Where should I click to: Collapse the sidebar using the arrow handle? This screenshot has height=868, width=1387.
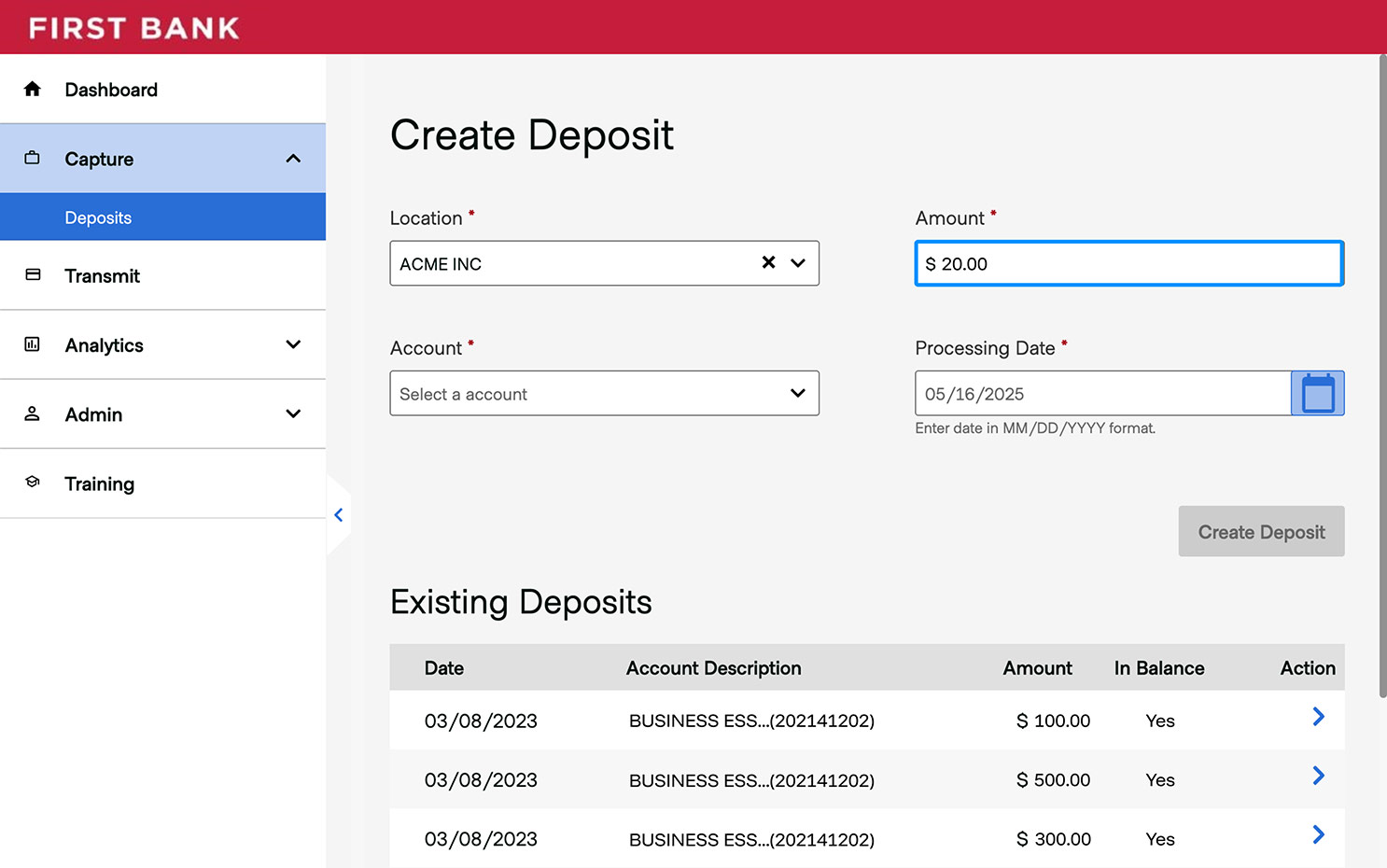339,514
